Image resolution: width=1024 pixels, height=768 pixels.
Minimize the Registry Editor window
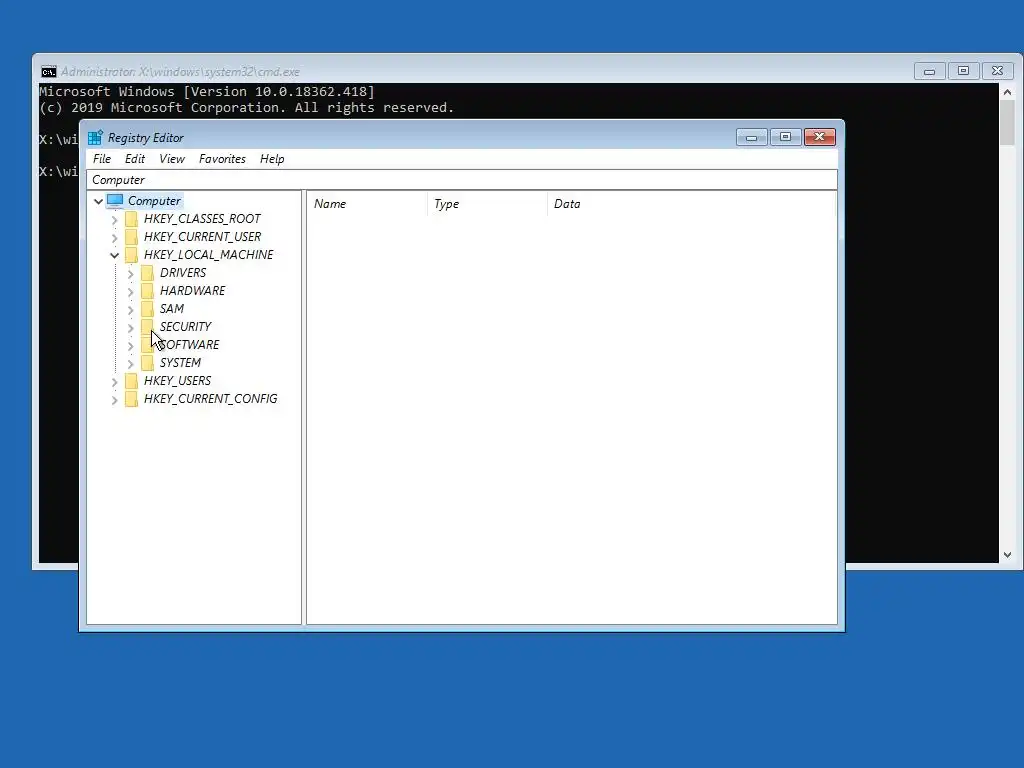click(752, 137)
